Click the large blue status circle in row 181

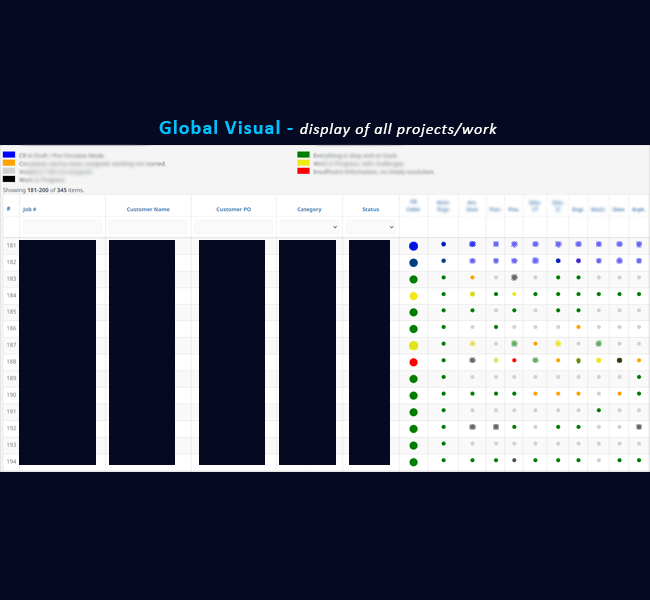(x=413, y=246)
